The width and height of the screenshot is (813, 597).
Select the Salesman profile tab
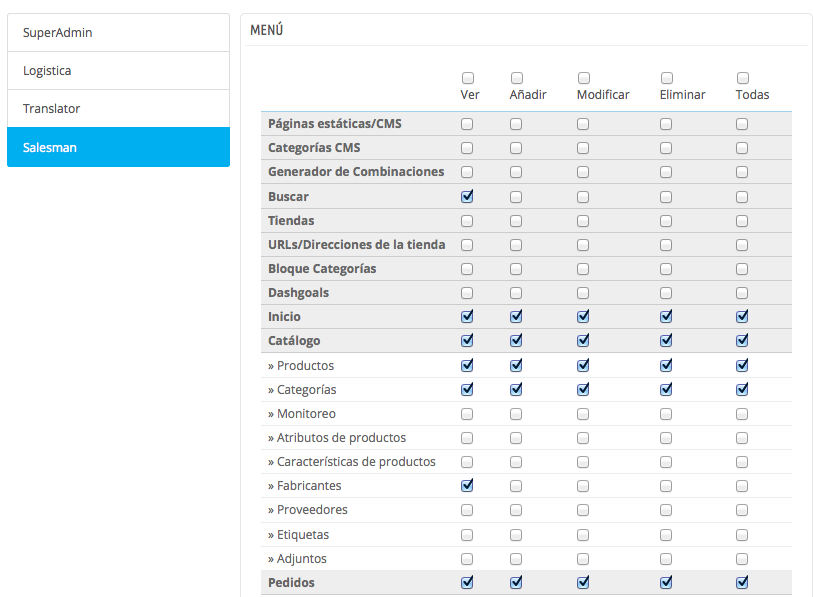click(118, 147)
